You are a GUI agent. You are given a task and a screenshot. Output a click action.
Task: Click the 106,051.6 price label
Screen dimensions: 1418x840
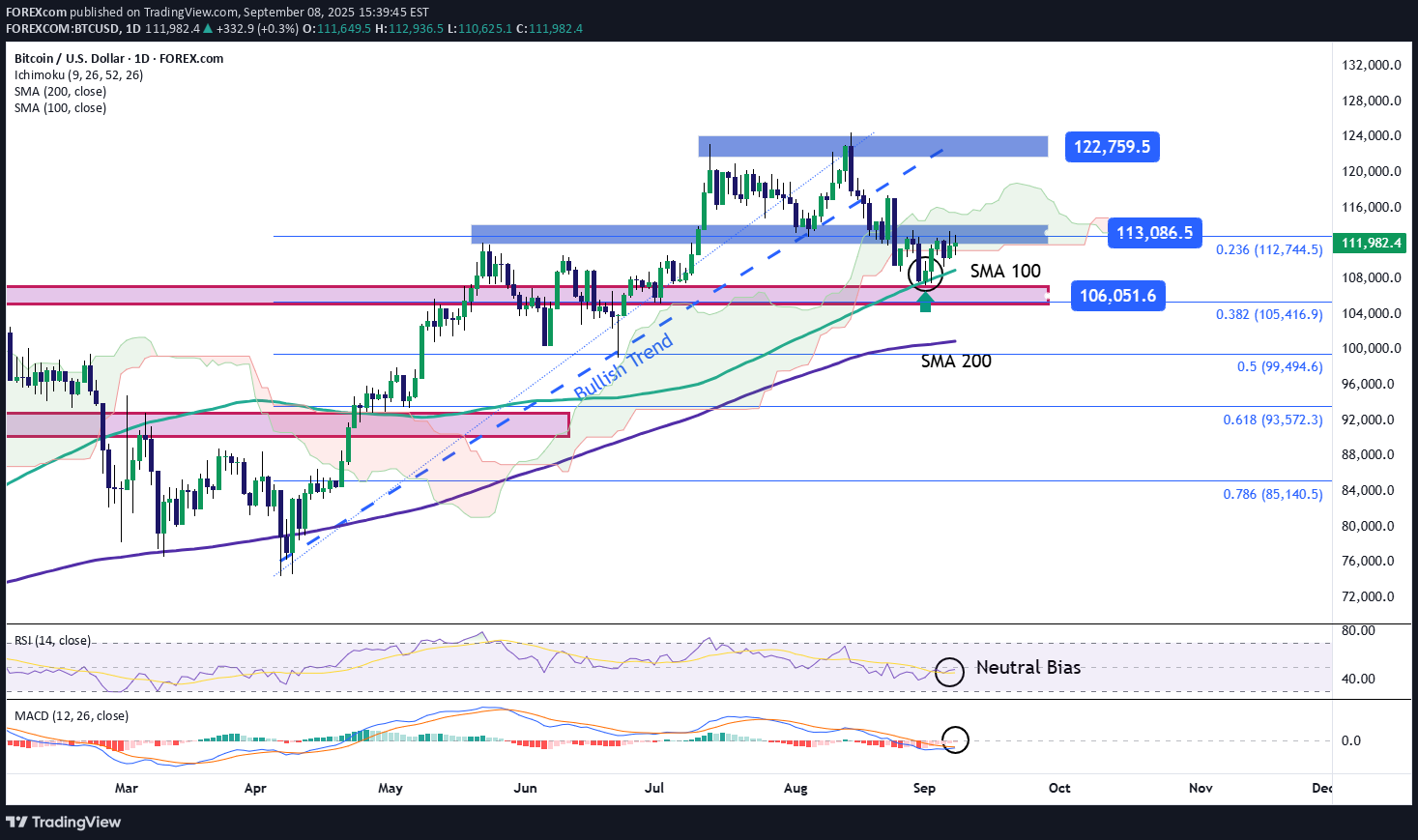pyautogui.click(x=1117, y=296)
